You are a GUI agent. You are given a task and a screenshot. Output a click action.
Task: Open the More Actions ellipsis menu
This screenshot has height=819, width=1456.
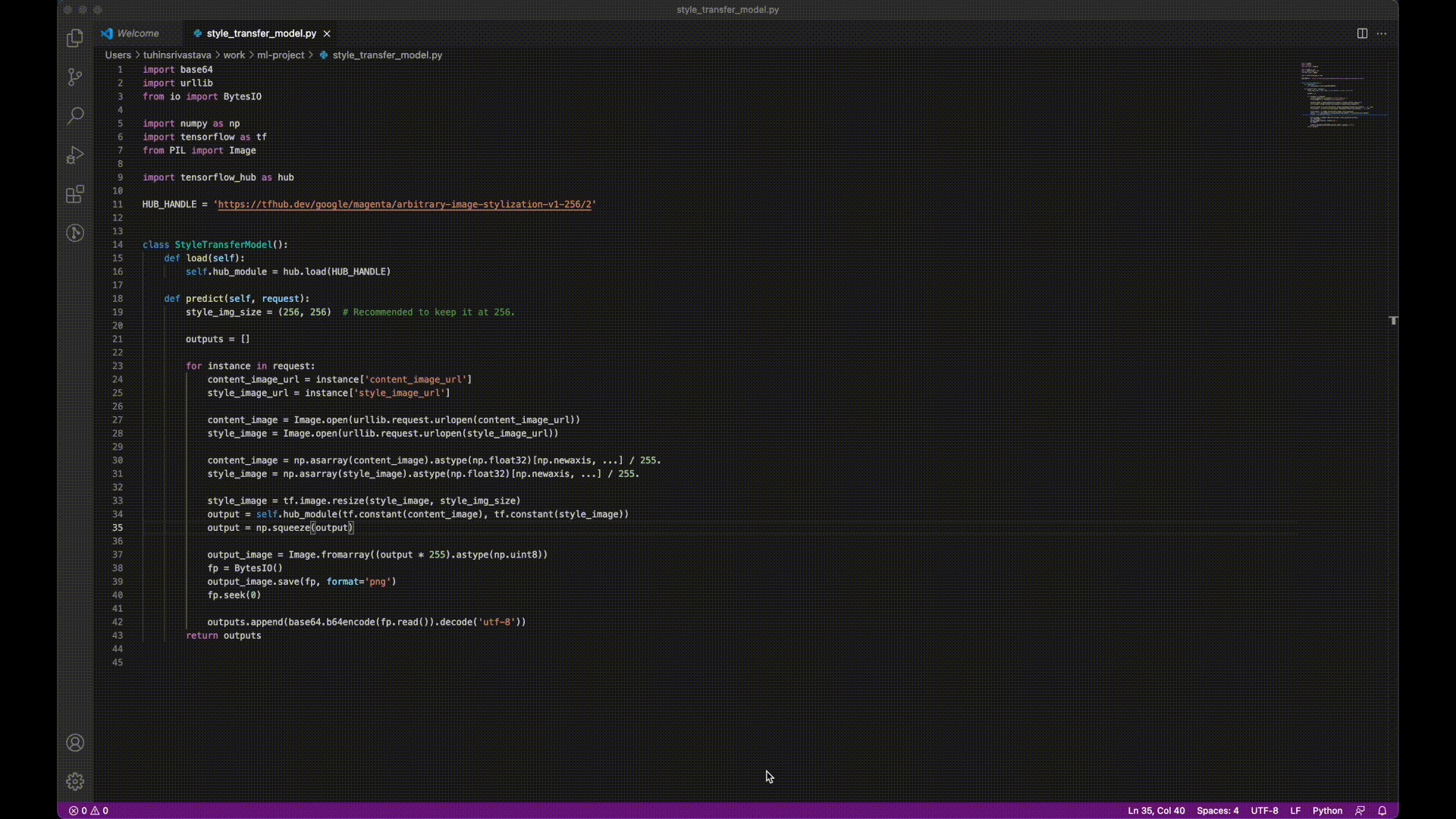[1382, 33]
